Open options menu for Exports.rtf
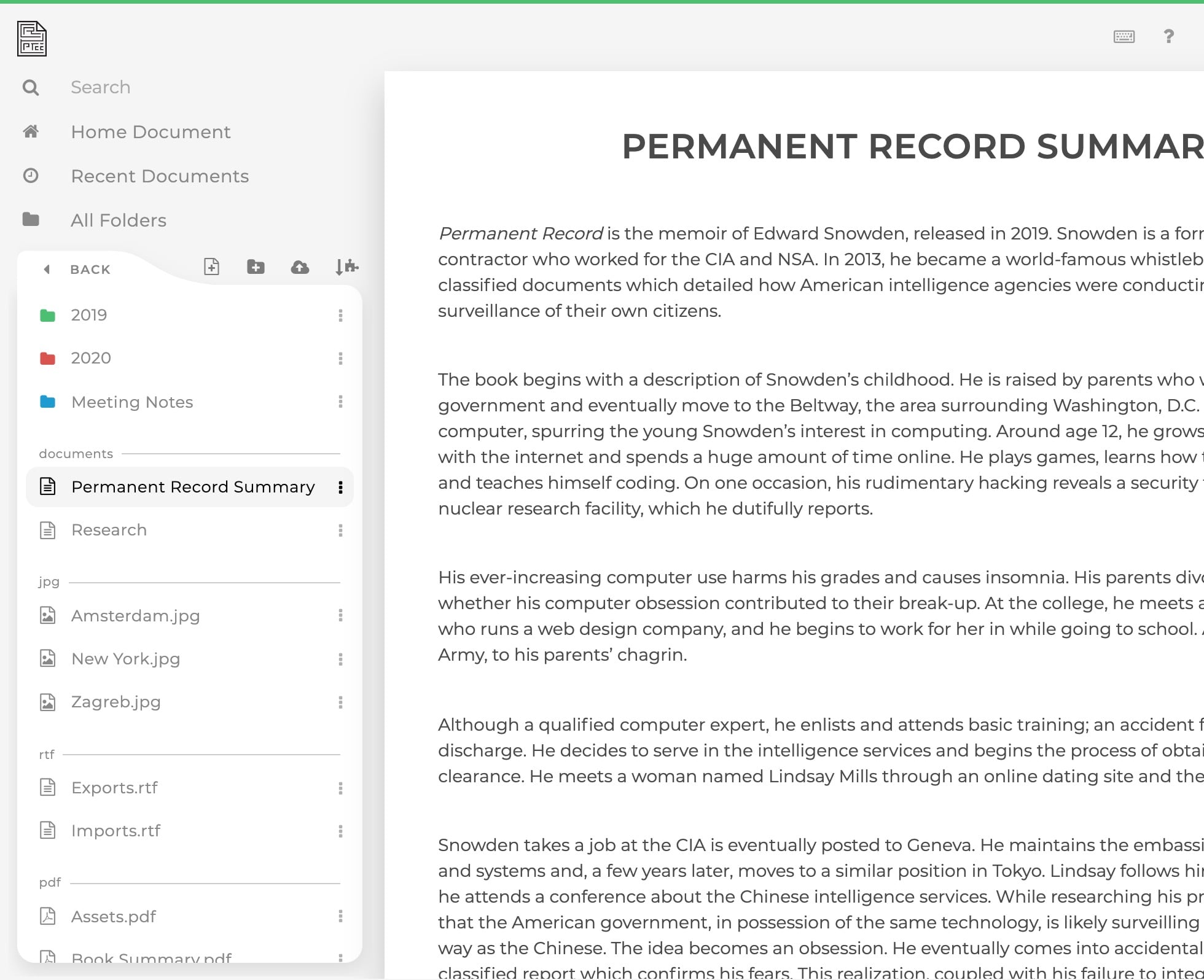Viewport: 1204px width, 980px height. click(x=340, y=788)
